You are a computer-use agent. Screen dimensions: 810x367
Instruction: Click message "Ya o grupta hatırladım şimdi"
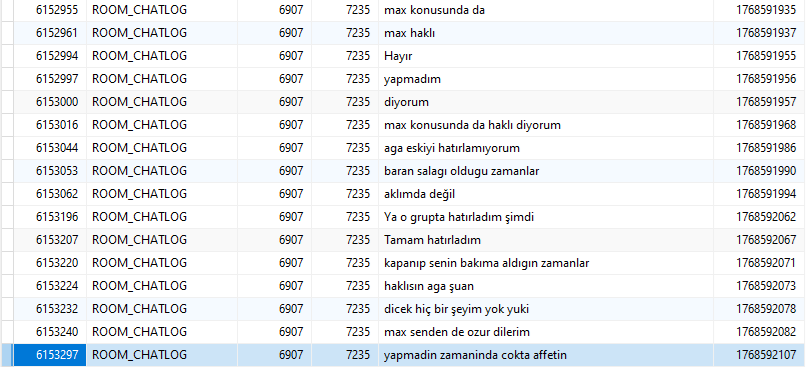[x=546, y=217]
